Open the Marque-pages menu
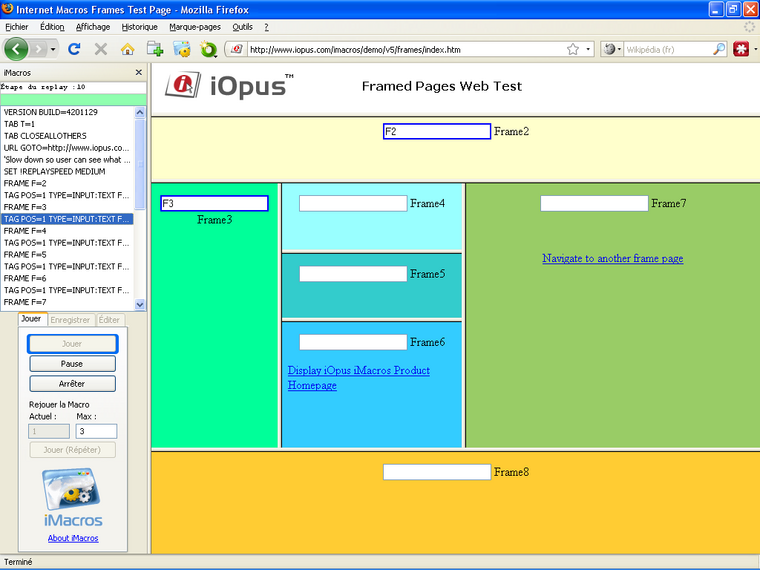 click(195, 27)
